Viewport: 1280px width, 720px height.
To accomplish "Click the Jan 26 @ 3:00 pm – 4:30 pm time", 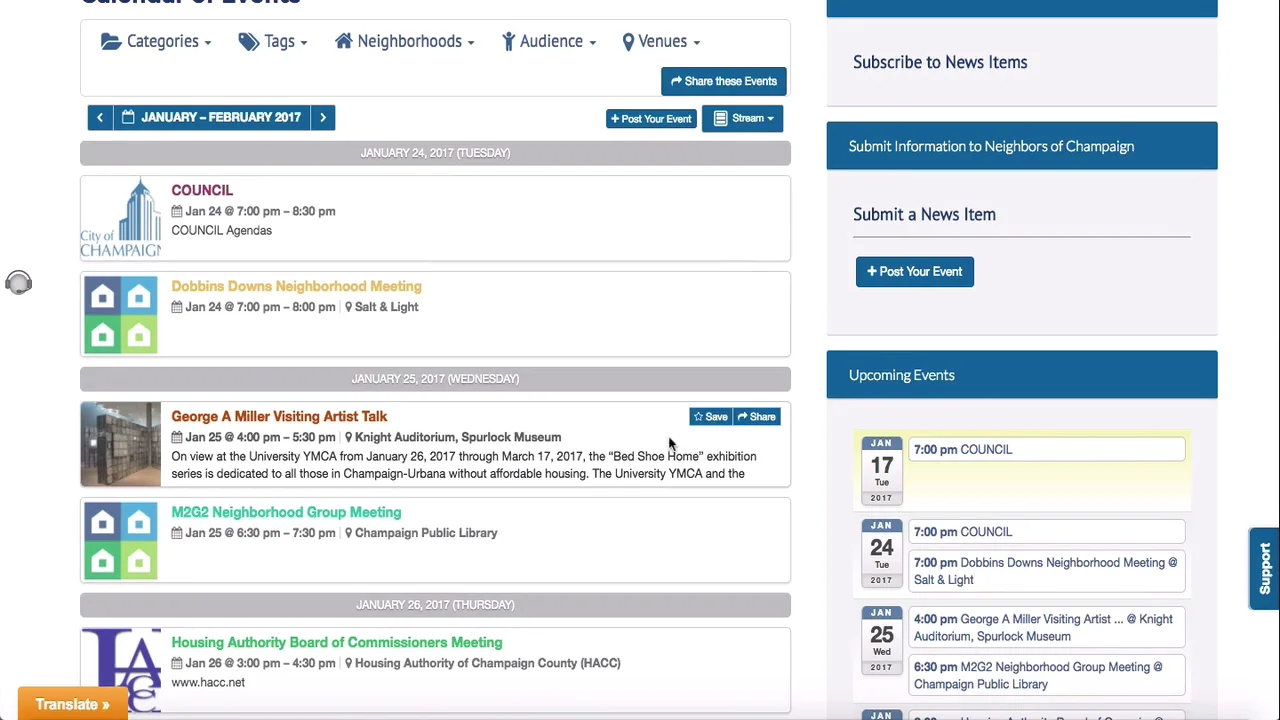I will click(x=260, y=663).
